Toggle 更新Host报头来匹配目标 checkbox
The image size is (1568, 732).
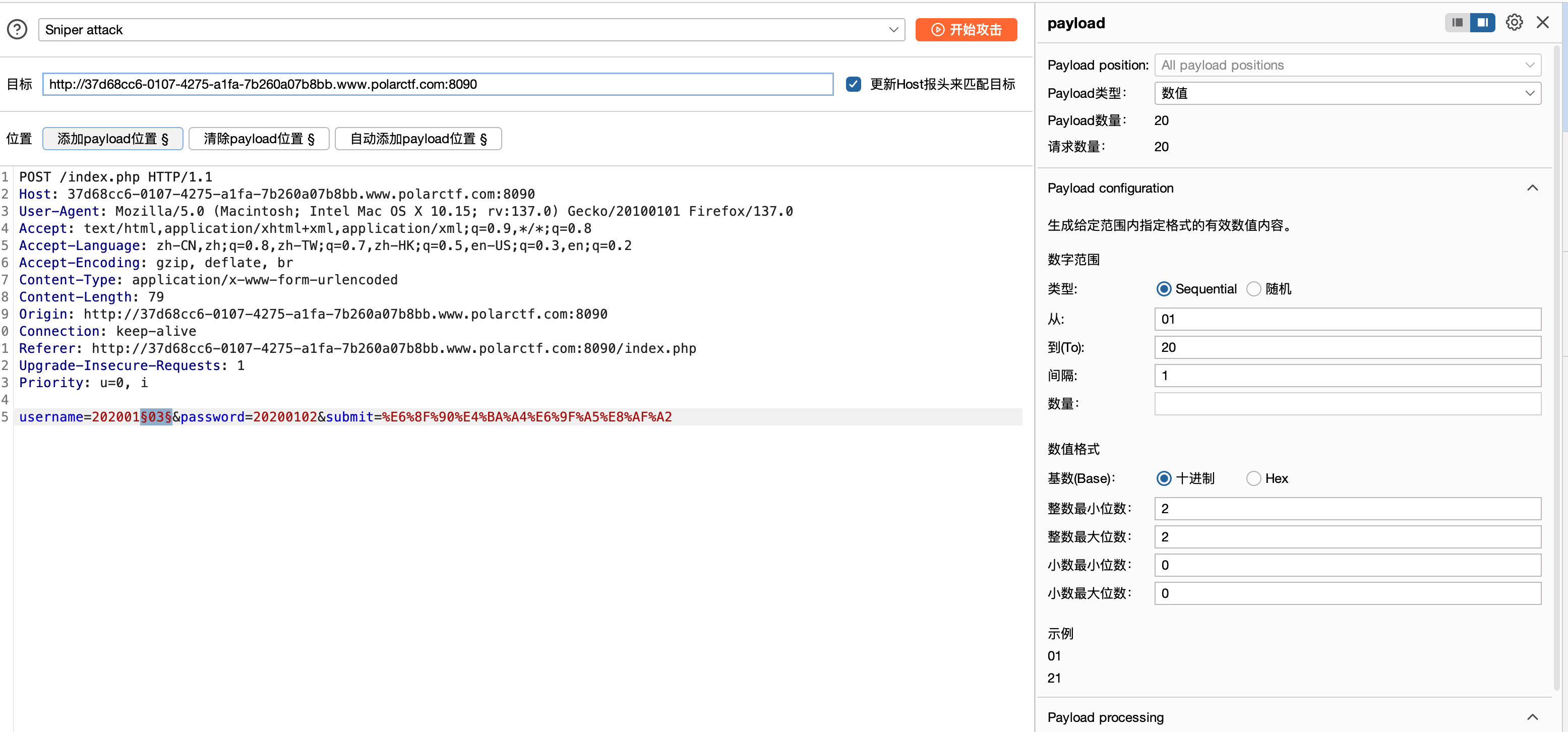854,85
